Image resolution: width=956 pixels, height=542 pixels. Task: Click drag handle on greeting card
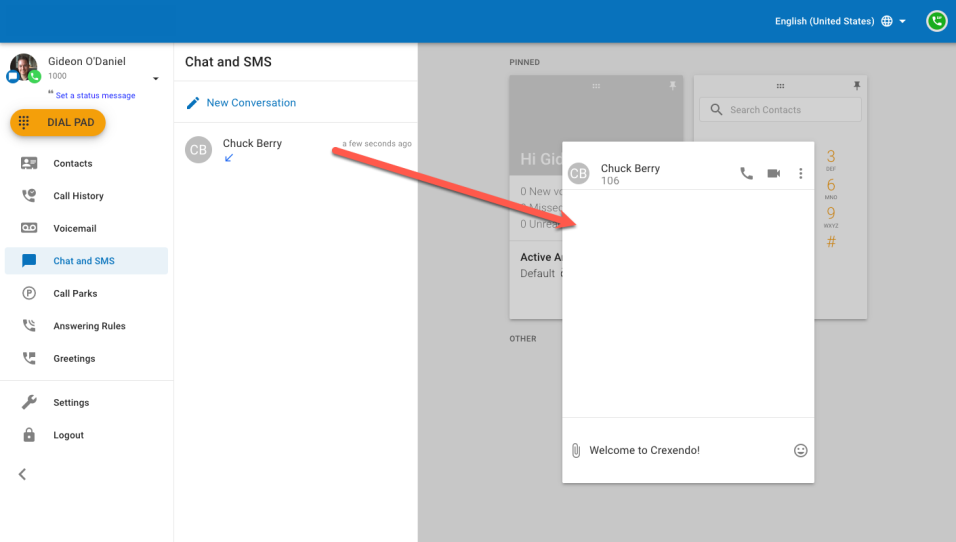click(x=596, y=86)
